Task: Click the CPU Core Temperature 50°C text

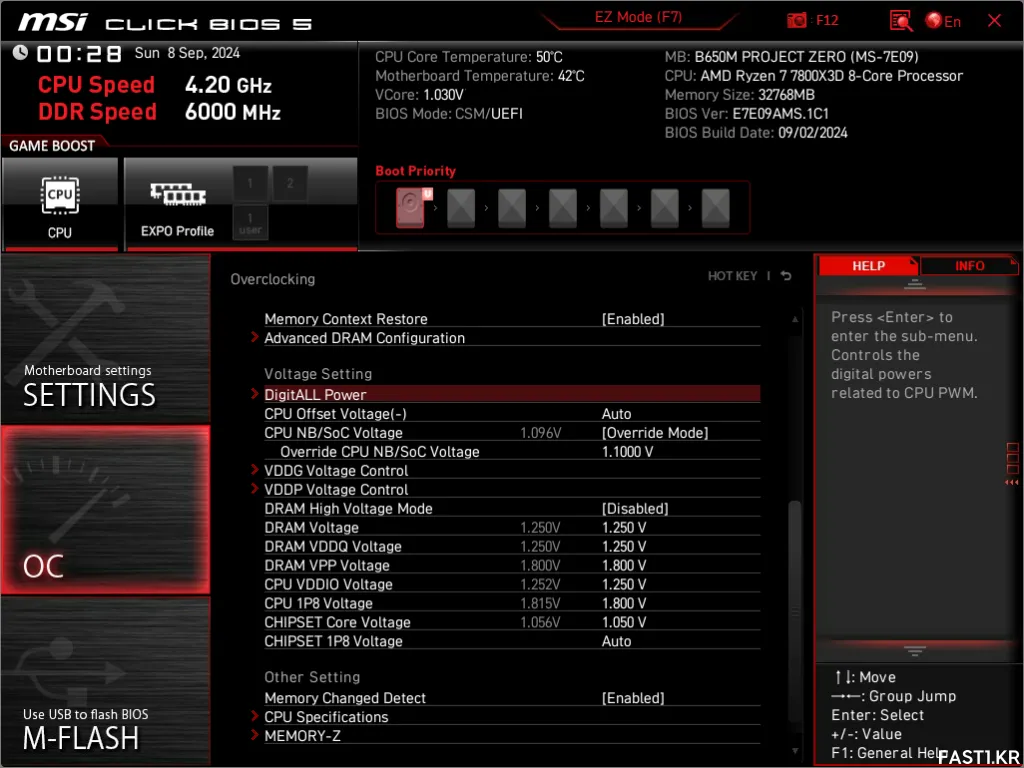Action: 469,57
